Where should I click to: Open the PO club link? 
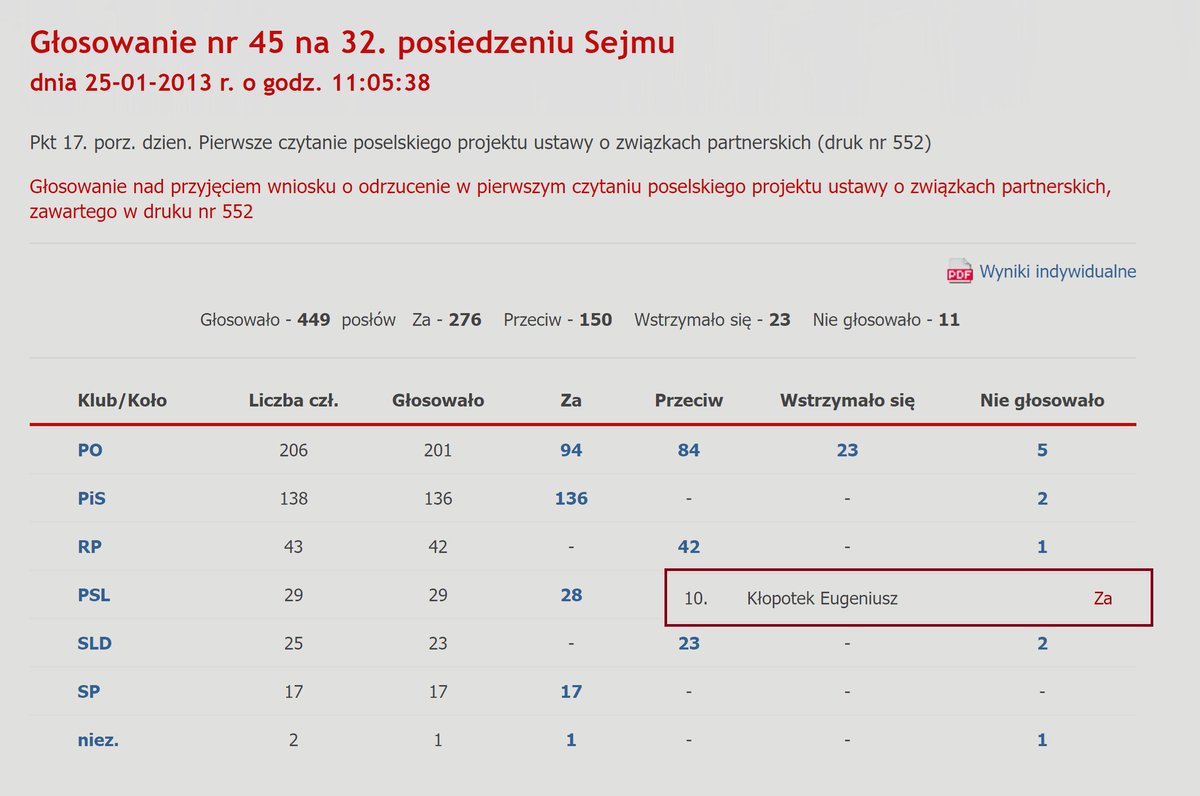90,450
